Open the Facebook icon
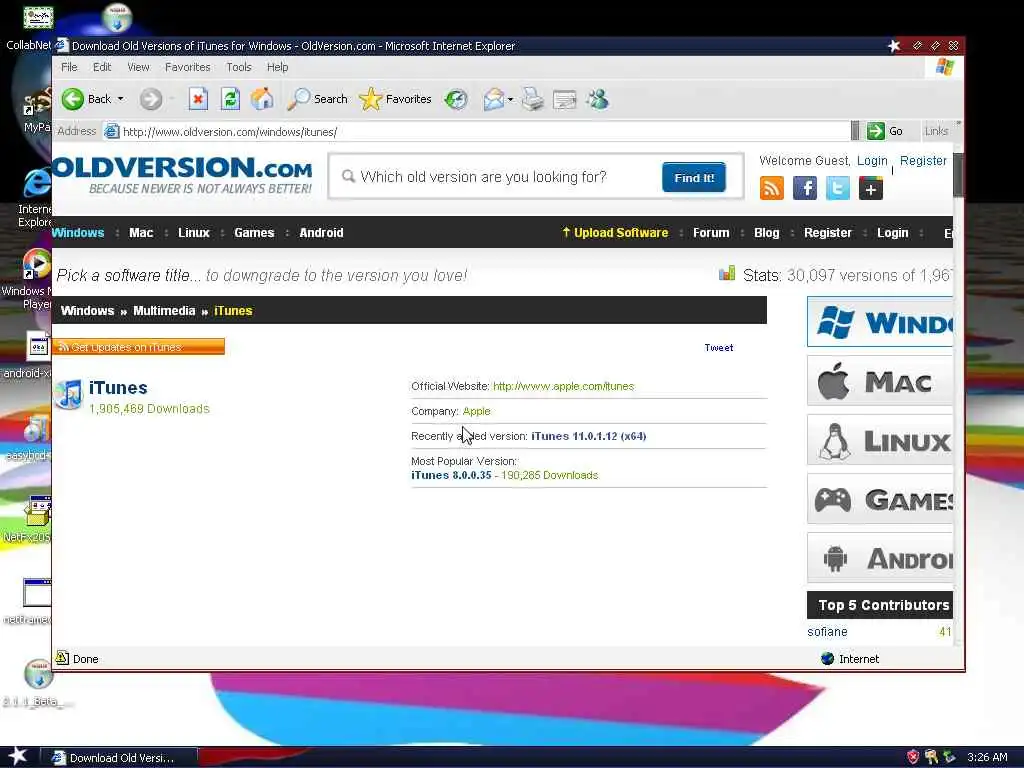 [805, 188]
